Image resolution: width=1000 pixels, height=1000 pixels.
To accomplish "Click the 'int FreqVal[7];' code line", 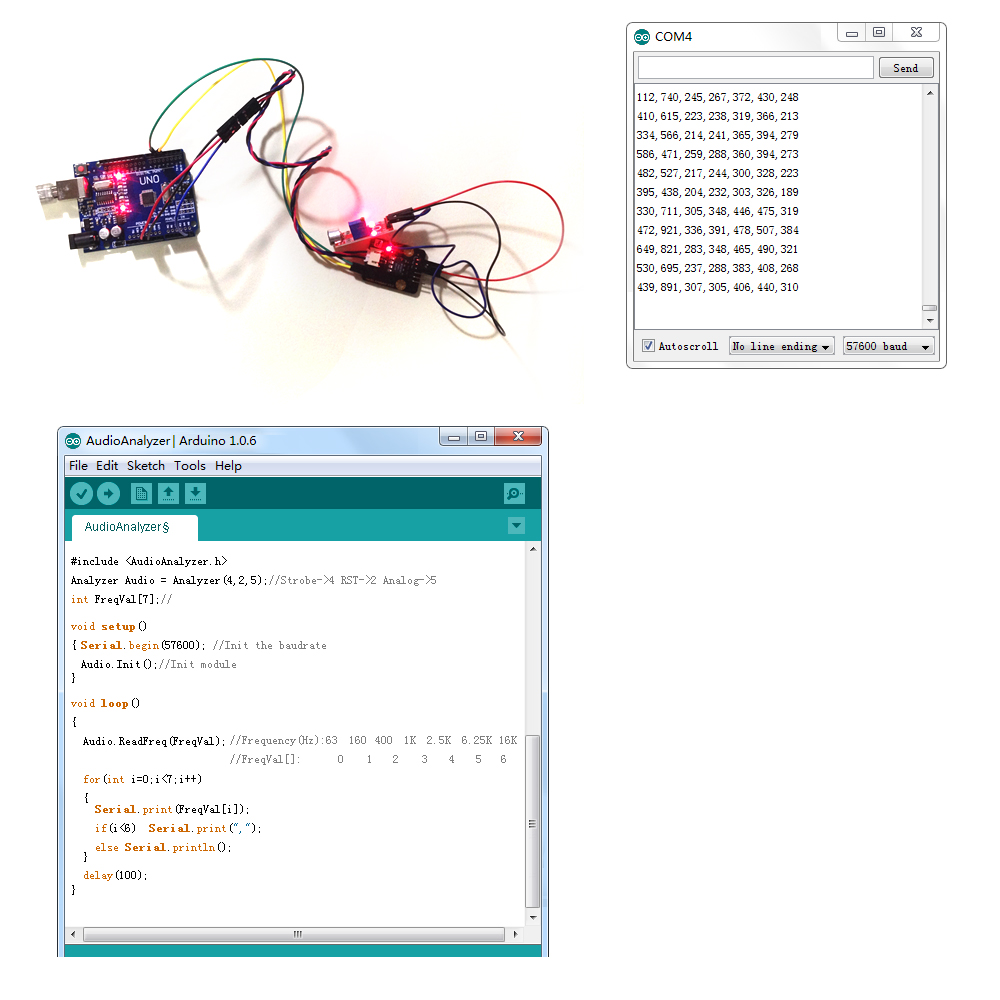I will pos(115,599).
